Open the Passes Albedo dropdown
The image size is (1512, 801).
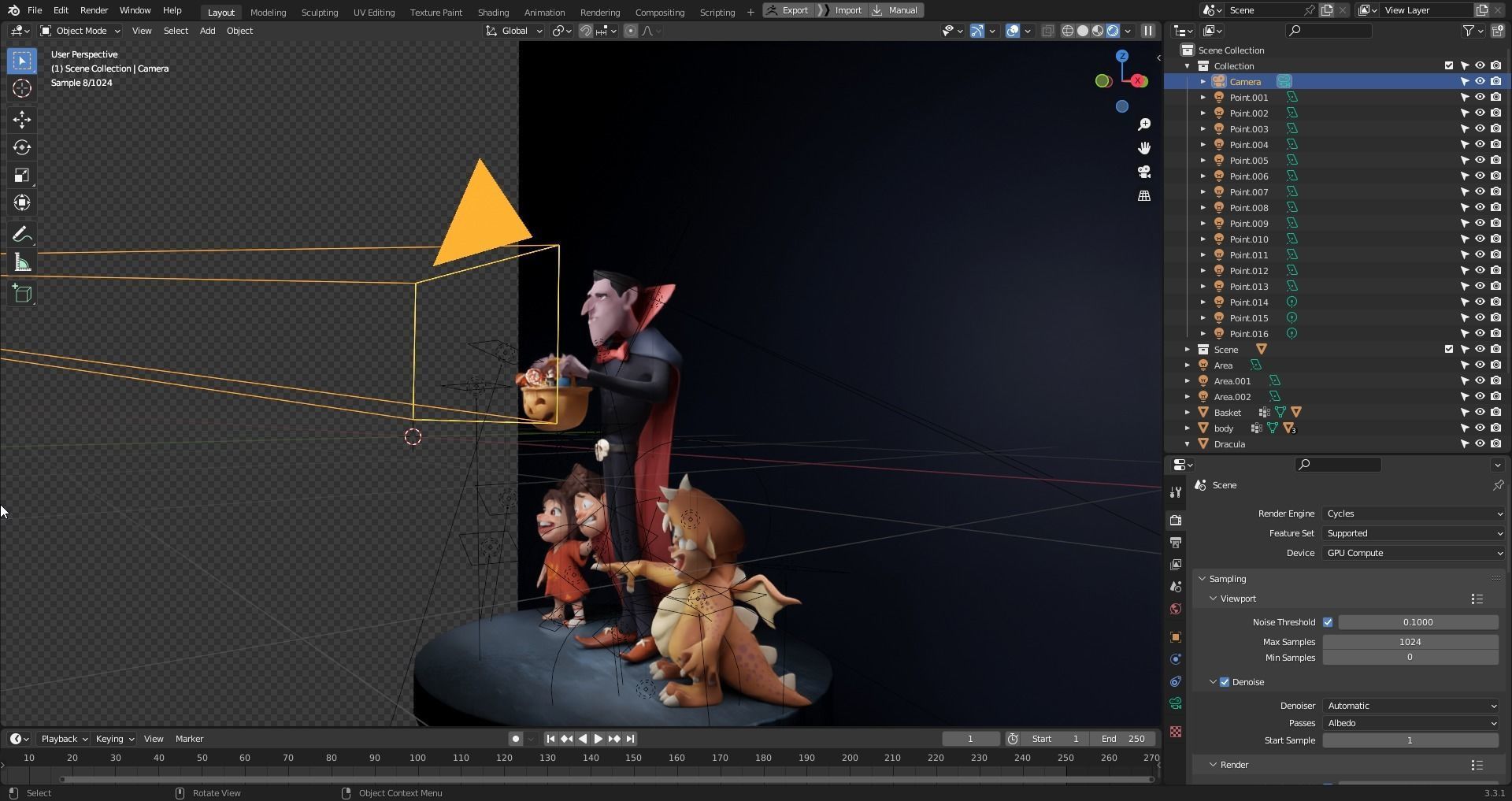click(1410, 723)
